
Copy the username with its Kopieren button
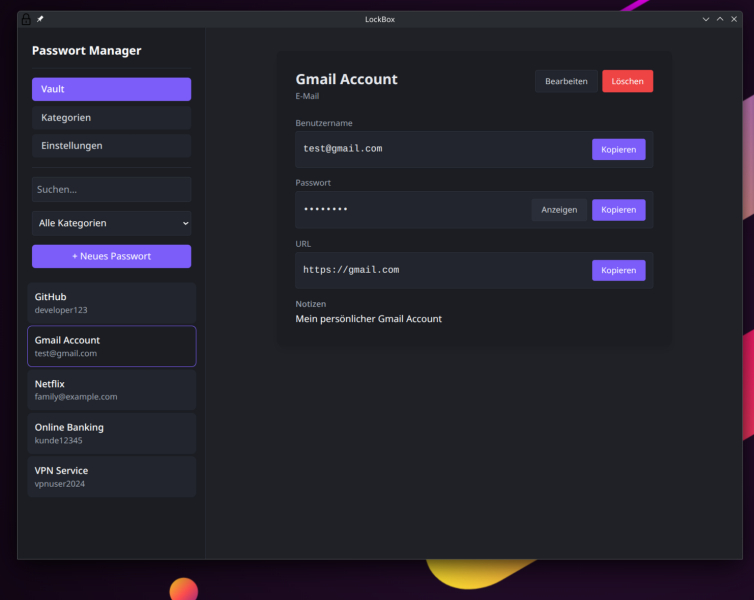coord(618,149)
